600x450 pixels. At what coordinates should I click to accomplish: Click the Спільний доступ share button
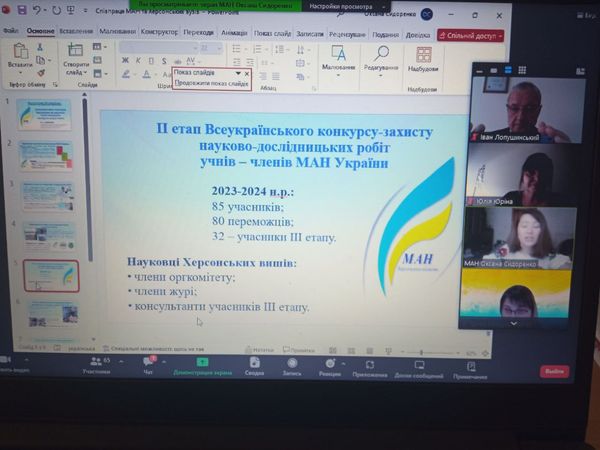tap(471, 36)
